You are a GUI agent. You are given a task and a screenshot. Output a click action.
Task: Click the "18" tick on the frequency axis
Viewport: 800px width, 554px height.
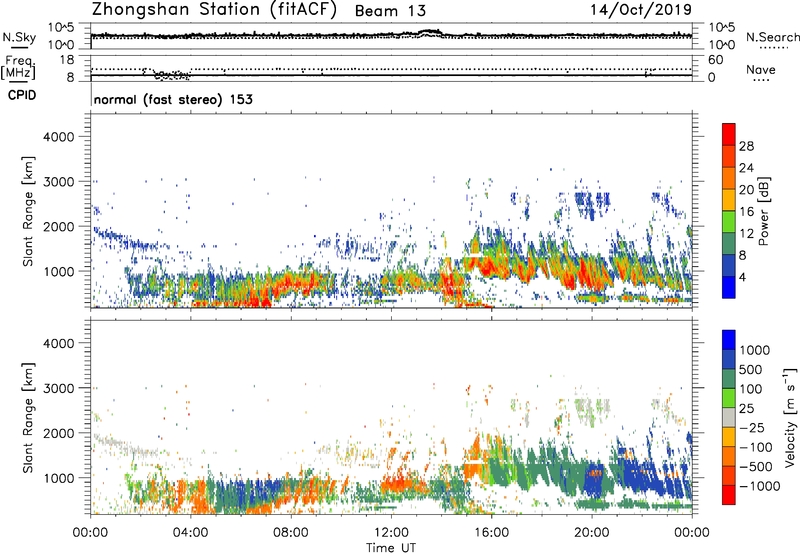pyautogui.click(x=67, y=60)
